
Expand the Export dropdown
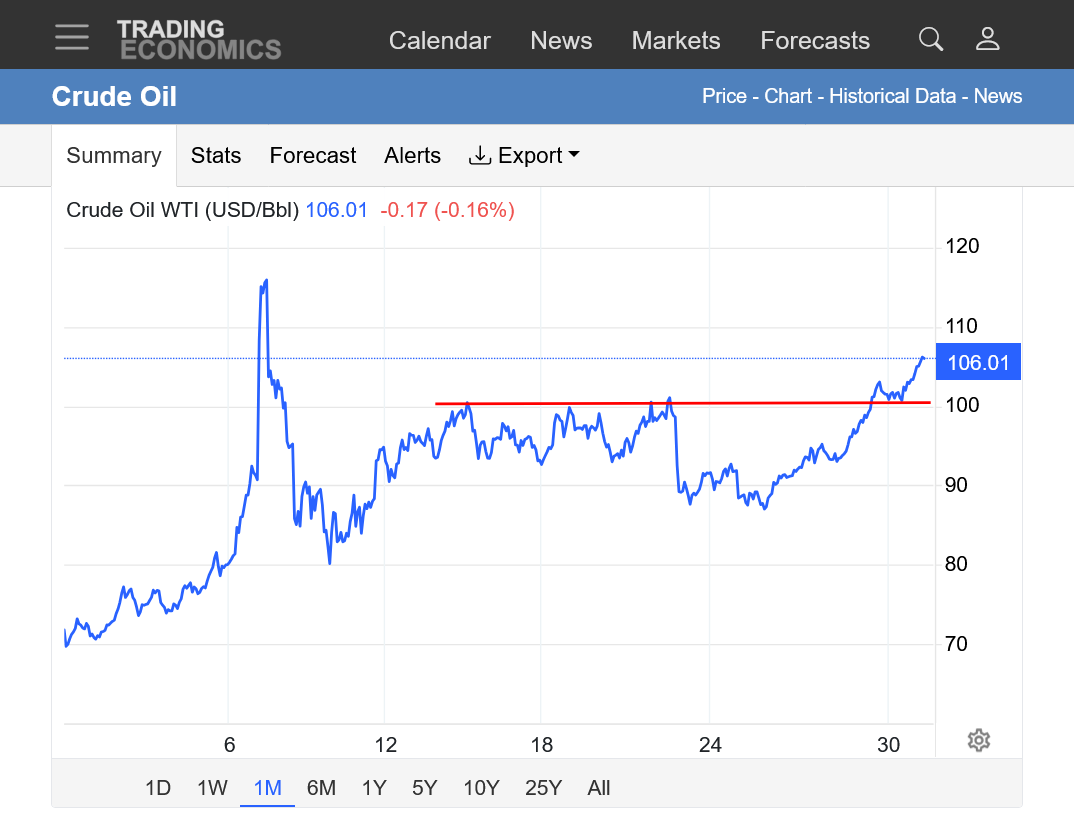525,156
